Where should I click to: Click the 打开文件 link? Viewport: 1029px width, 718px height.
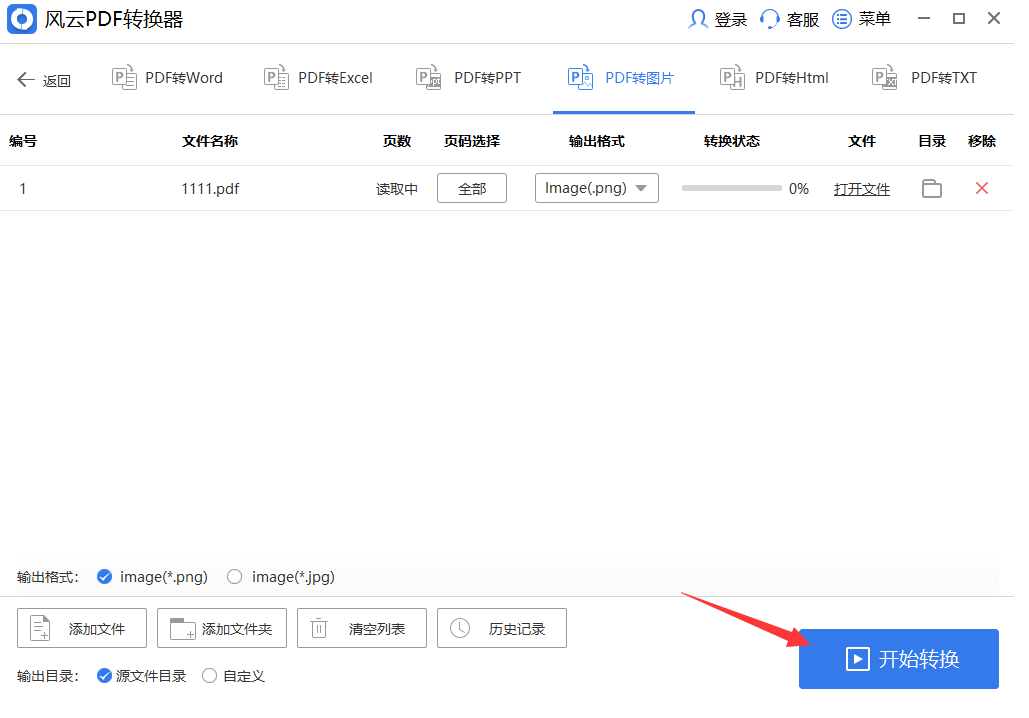[x=861, y=189]
